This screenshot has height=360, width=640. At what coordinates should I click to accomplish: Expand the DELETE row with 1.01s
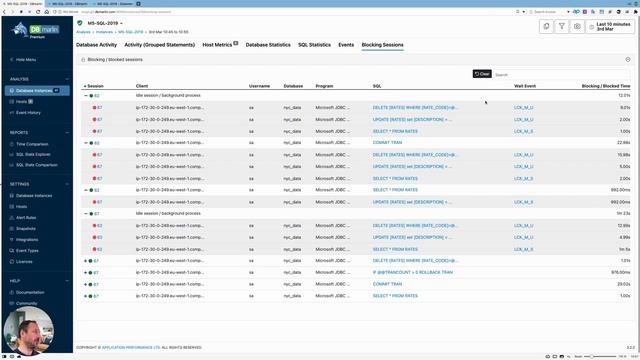click(85, 261)
